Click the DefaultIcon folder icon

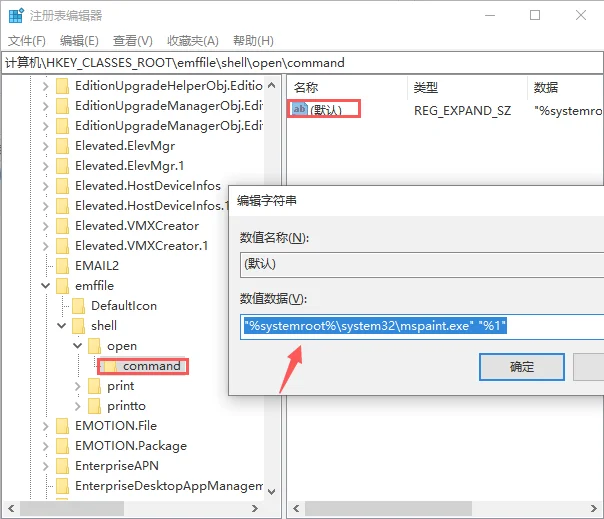78,306
